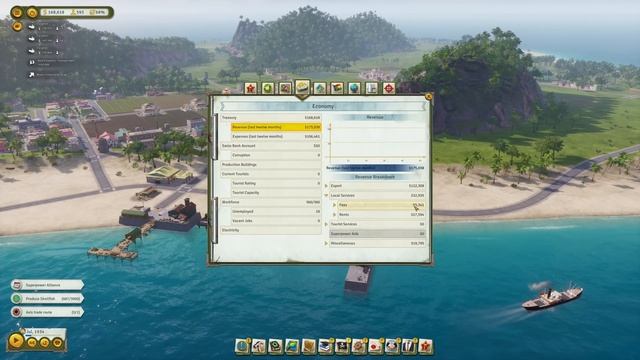This screenshot has width=640, height=360.
Task: Open the hammer construction menu icon
Action: 259,346
